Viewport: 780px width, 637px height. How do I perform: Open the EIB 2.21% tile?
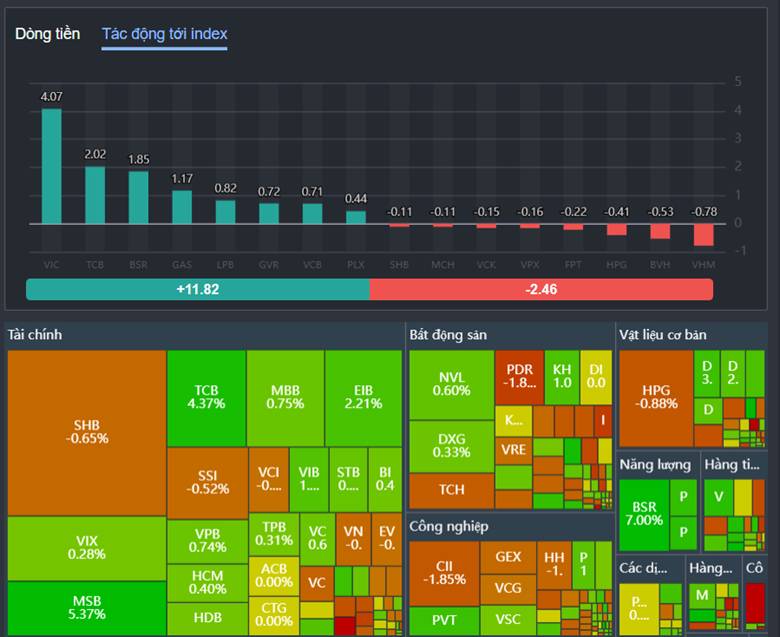pyautogui.click(x=362, y=397)
